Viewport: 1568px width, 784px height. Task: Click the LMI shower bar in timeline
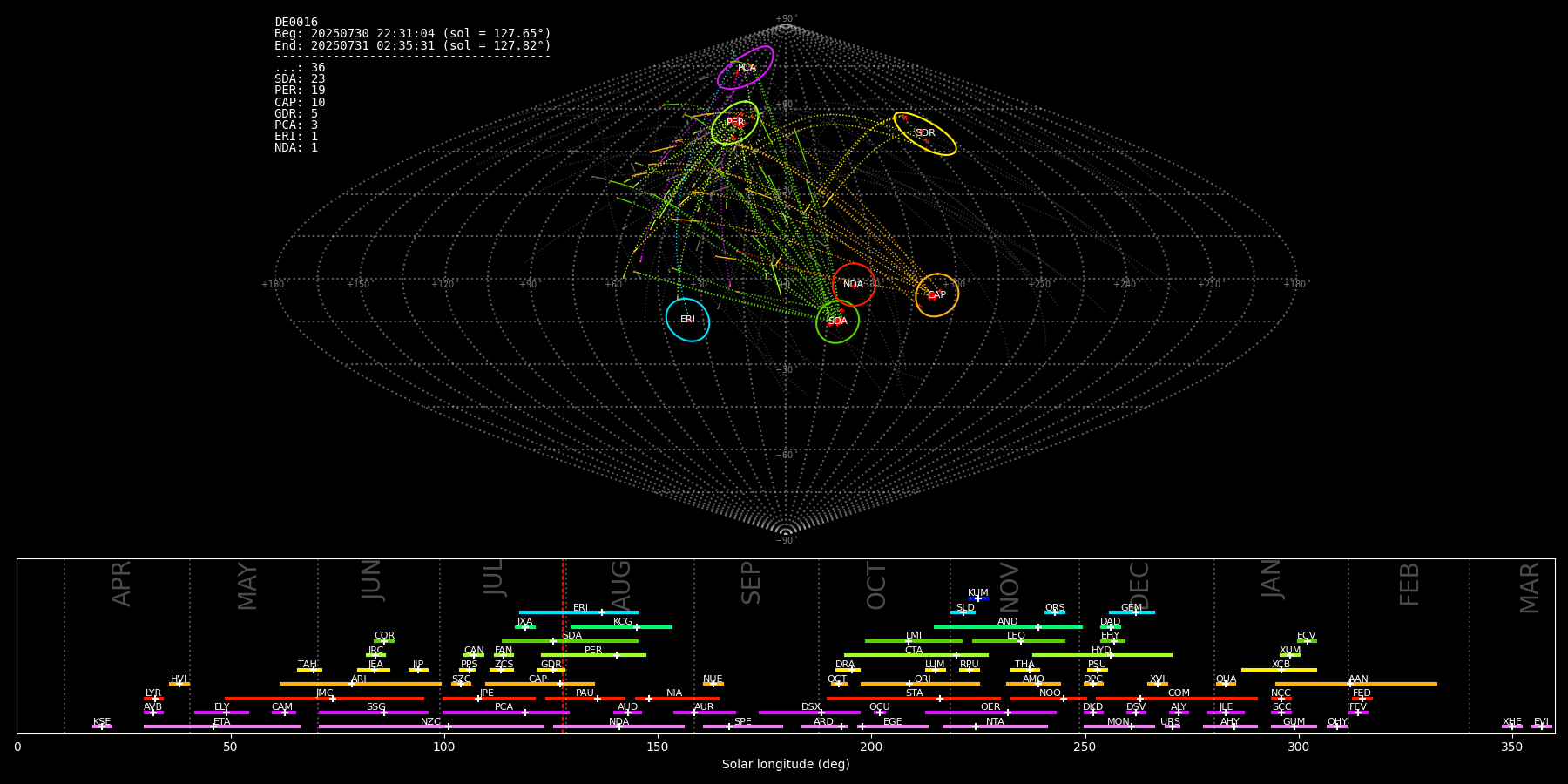[x=914, y=641]
